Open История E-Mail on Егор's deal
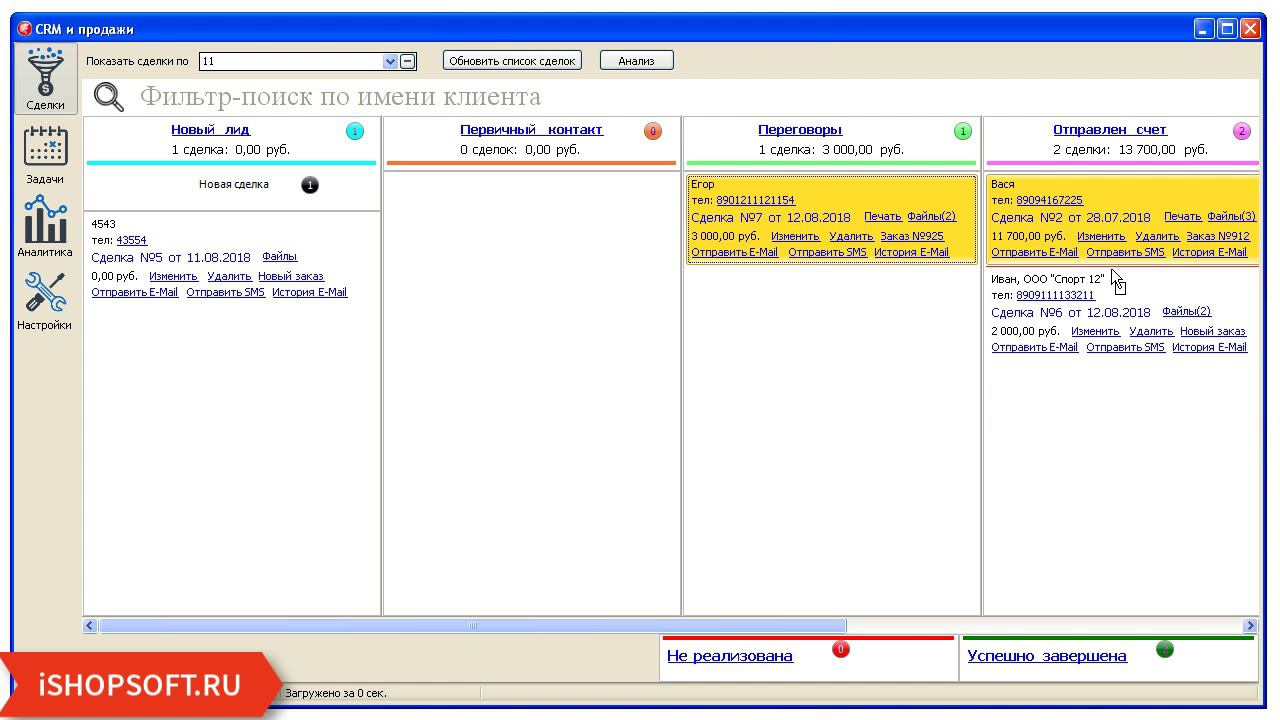 click(x=912, y=253)
